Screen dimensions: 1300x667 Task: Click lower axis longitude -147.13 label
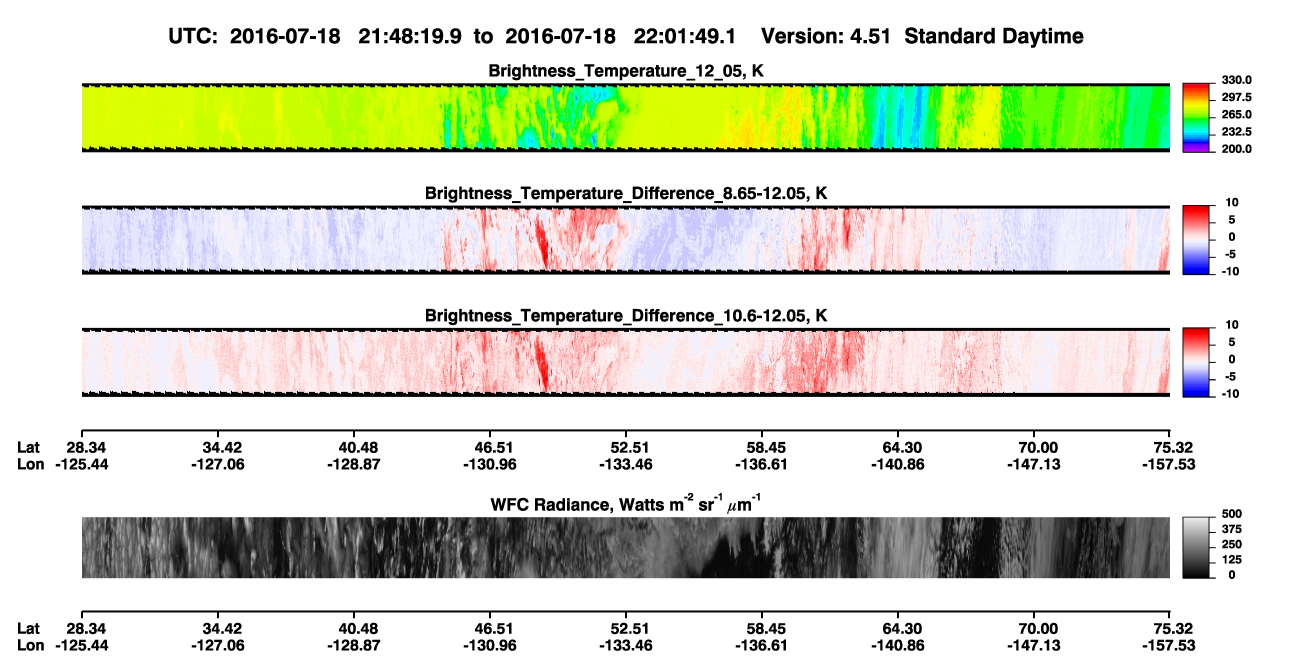tap(1035, 645)
